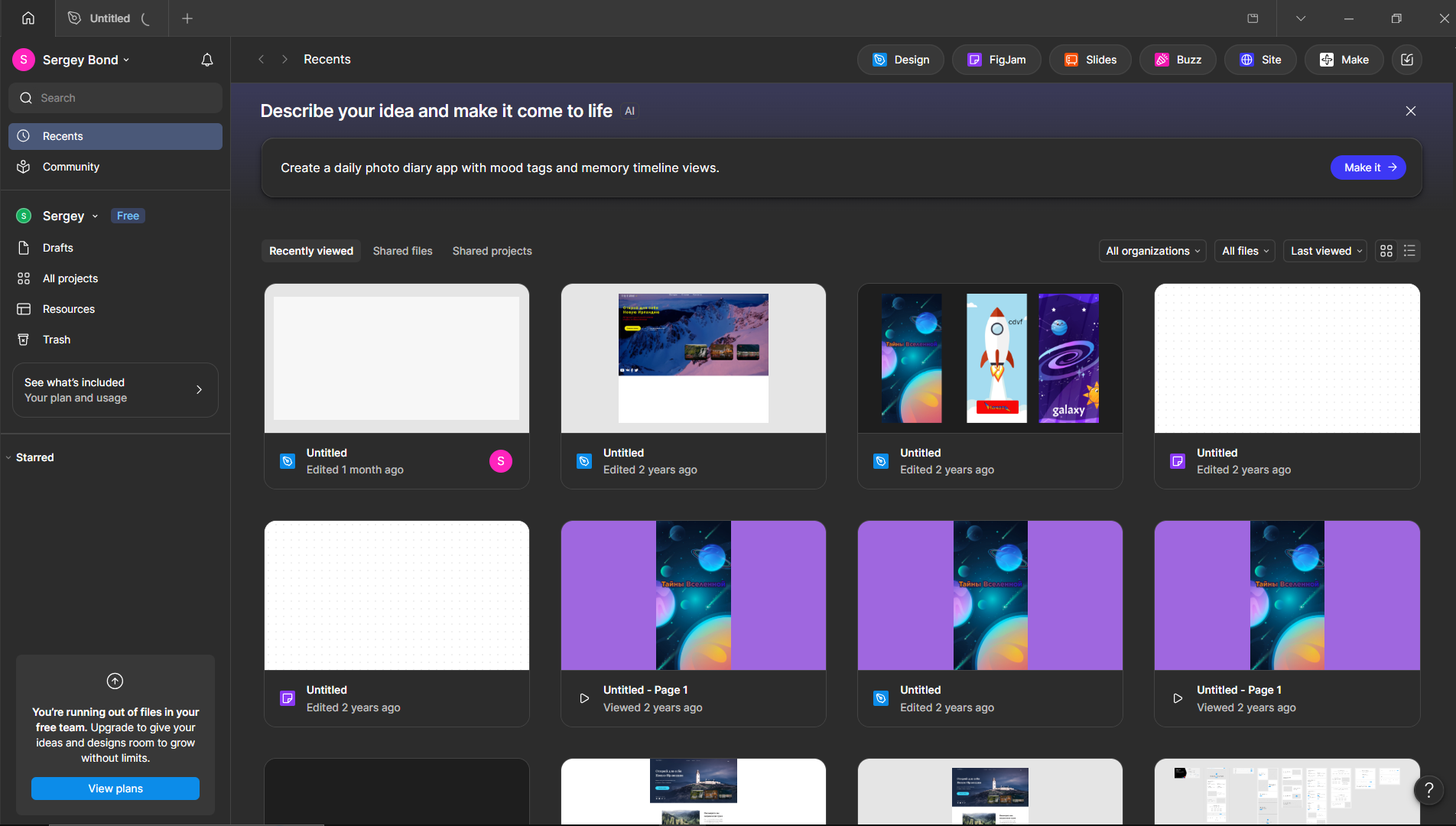Image resolution: width=1456 pixels, height=826 pixels.
Task: Open the Last viewed sort dropdown
Action: (1326, 251)
